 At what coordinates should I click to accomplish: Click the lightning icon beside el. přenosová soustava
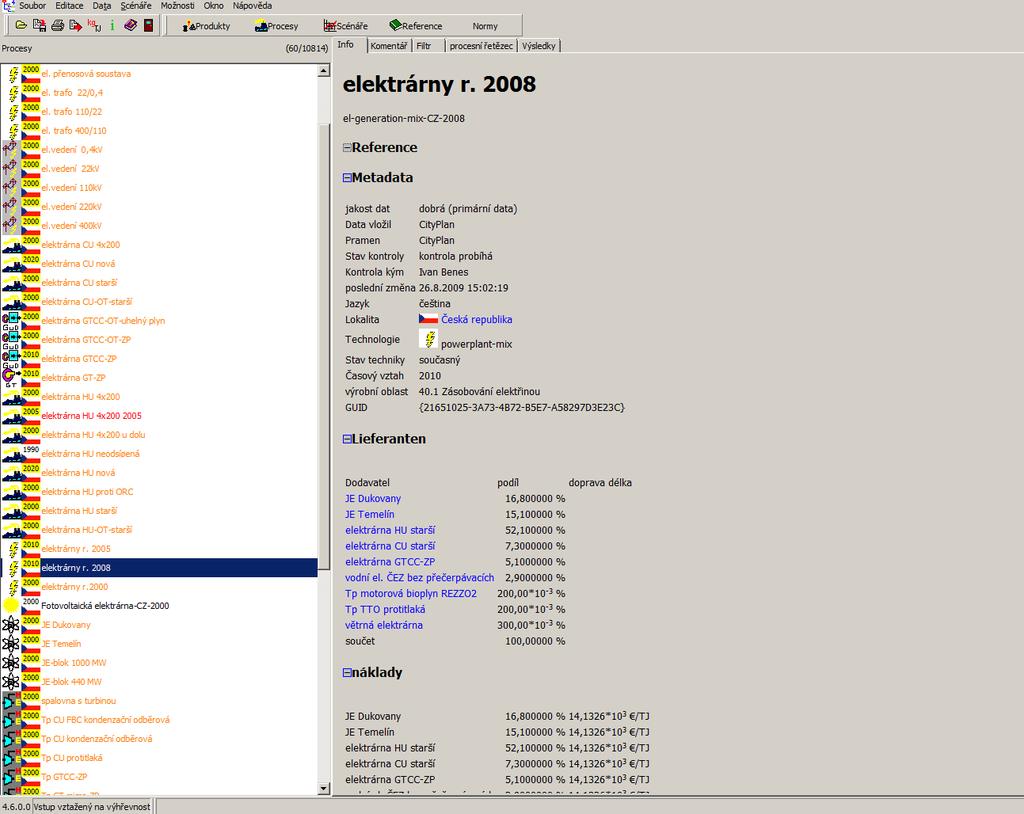point(13,74)
